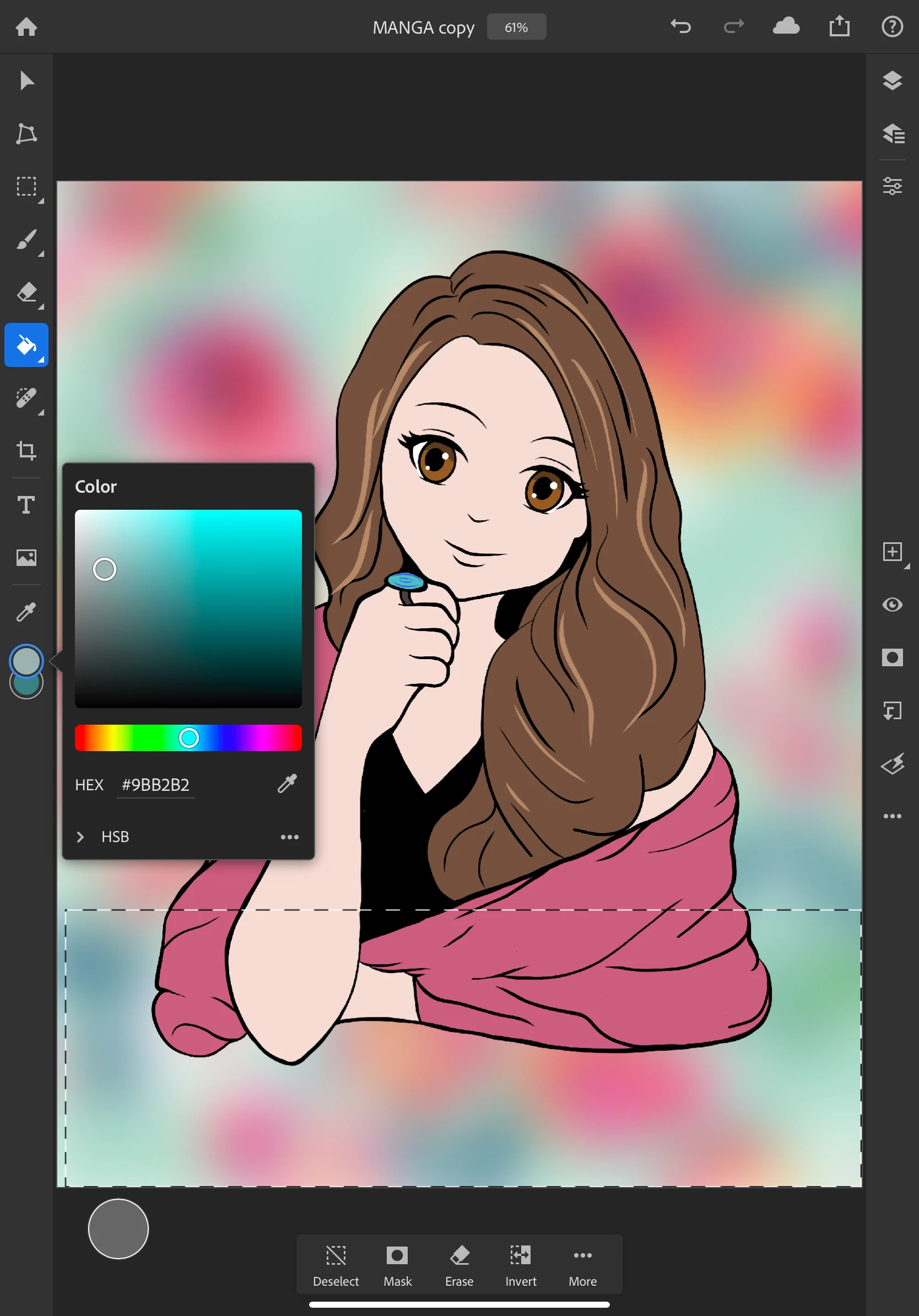Edit the HEX value #9BB2B2

pyautogui.click(x=155, y=785)
